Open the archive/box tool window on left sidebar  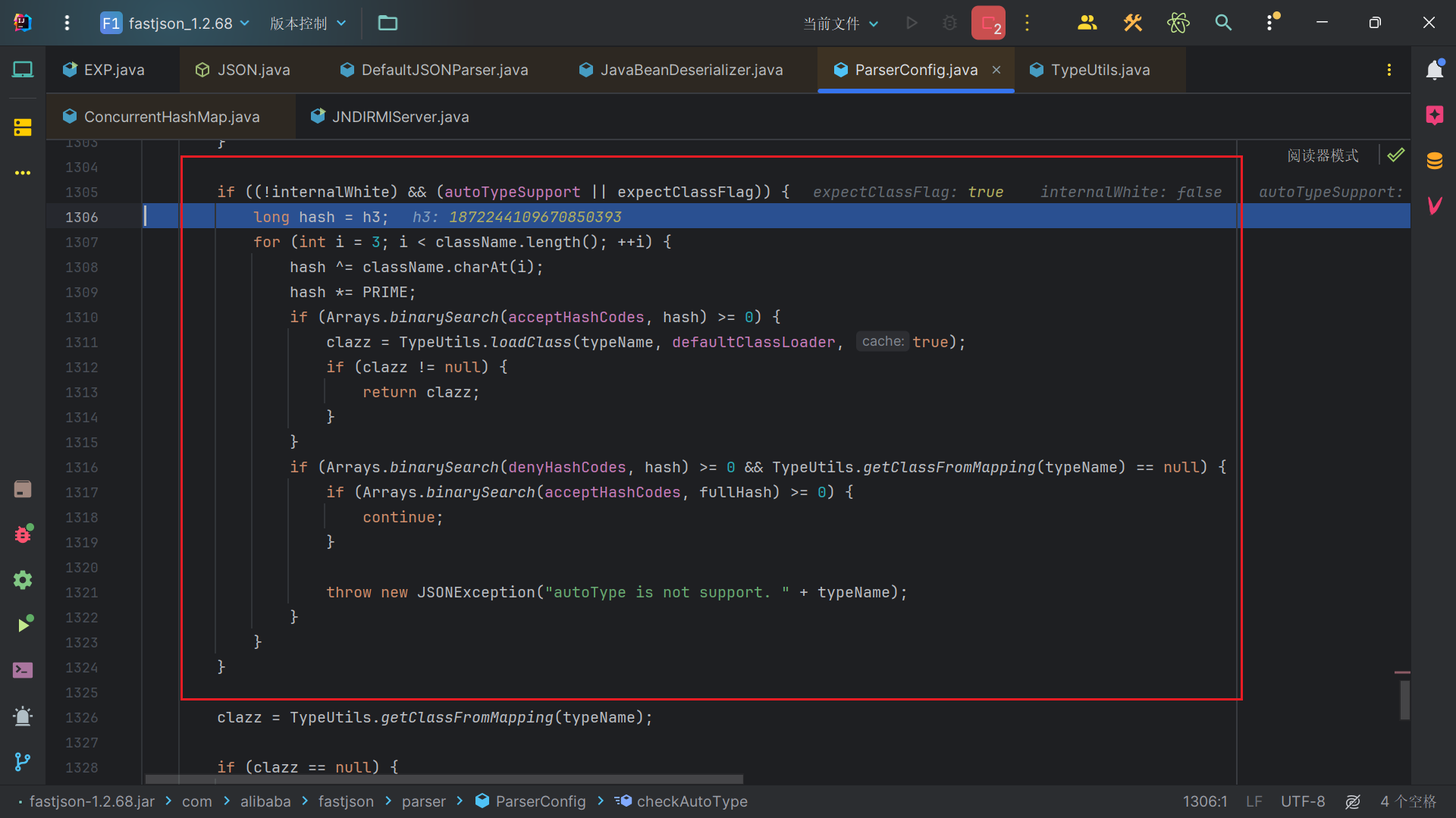[23, 489]
